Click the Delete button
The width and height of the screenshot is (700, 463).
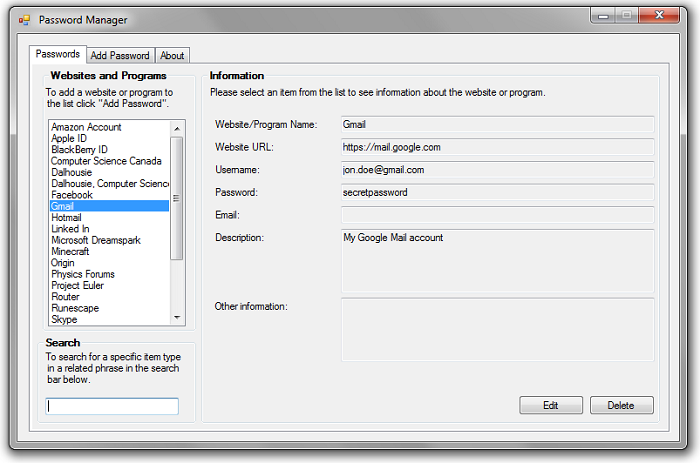621,405
